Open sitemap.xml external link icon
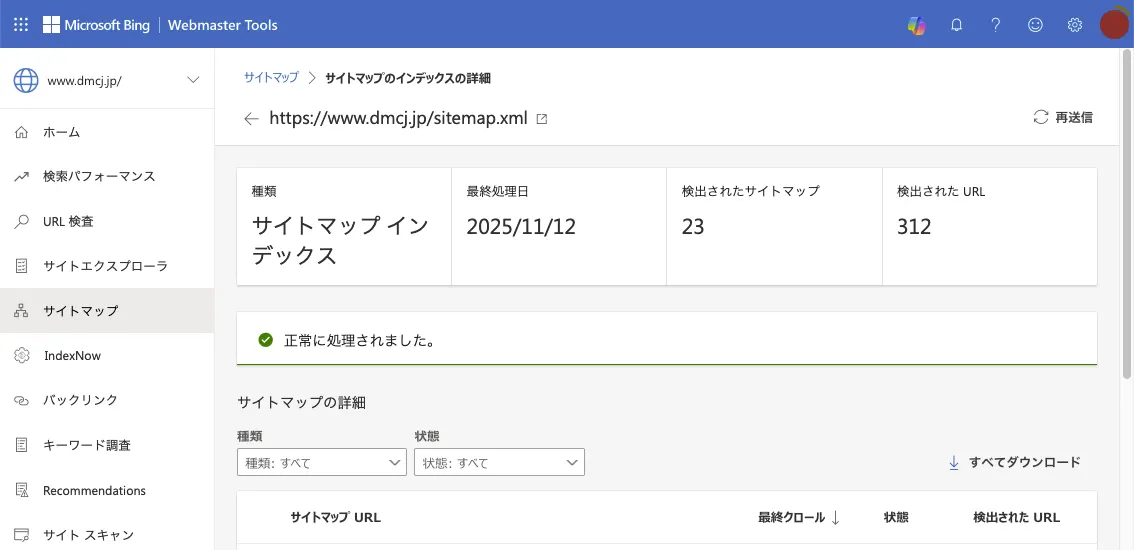 pos(541,119)
